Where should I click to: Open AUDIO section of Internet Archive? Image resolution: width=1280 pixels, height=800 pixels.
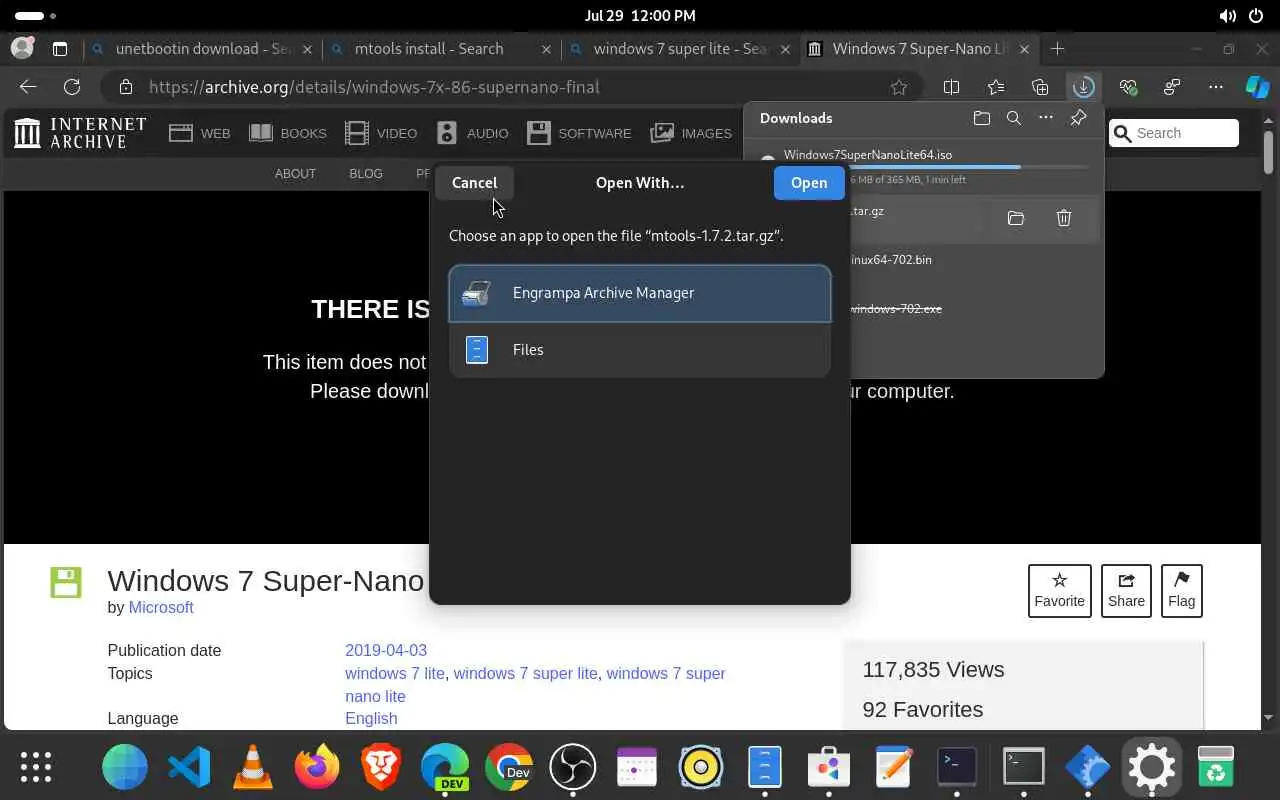click(x=472, y=133)
